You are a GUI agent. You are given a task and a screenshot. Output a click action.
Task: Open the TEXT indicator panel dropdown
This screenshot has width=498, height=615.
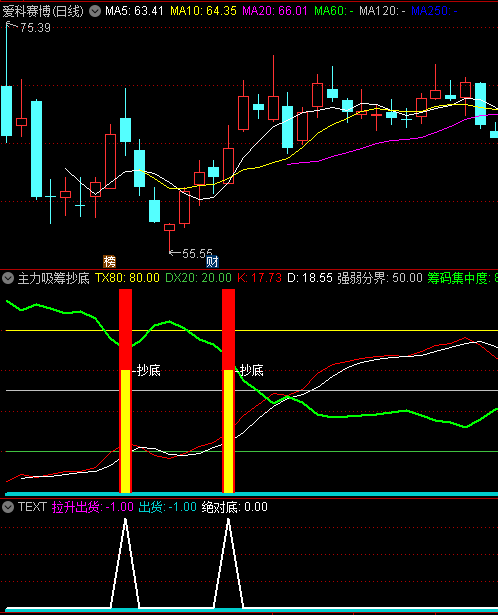point(8,507)
